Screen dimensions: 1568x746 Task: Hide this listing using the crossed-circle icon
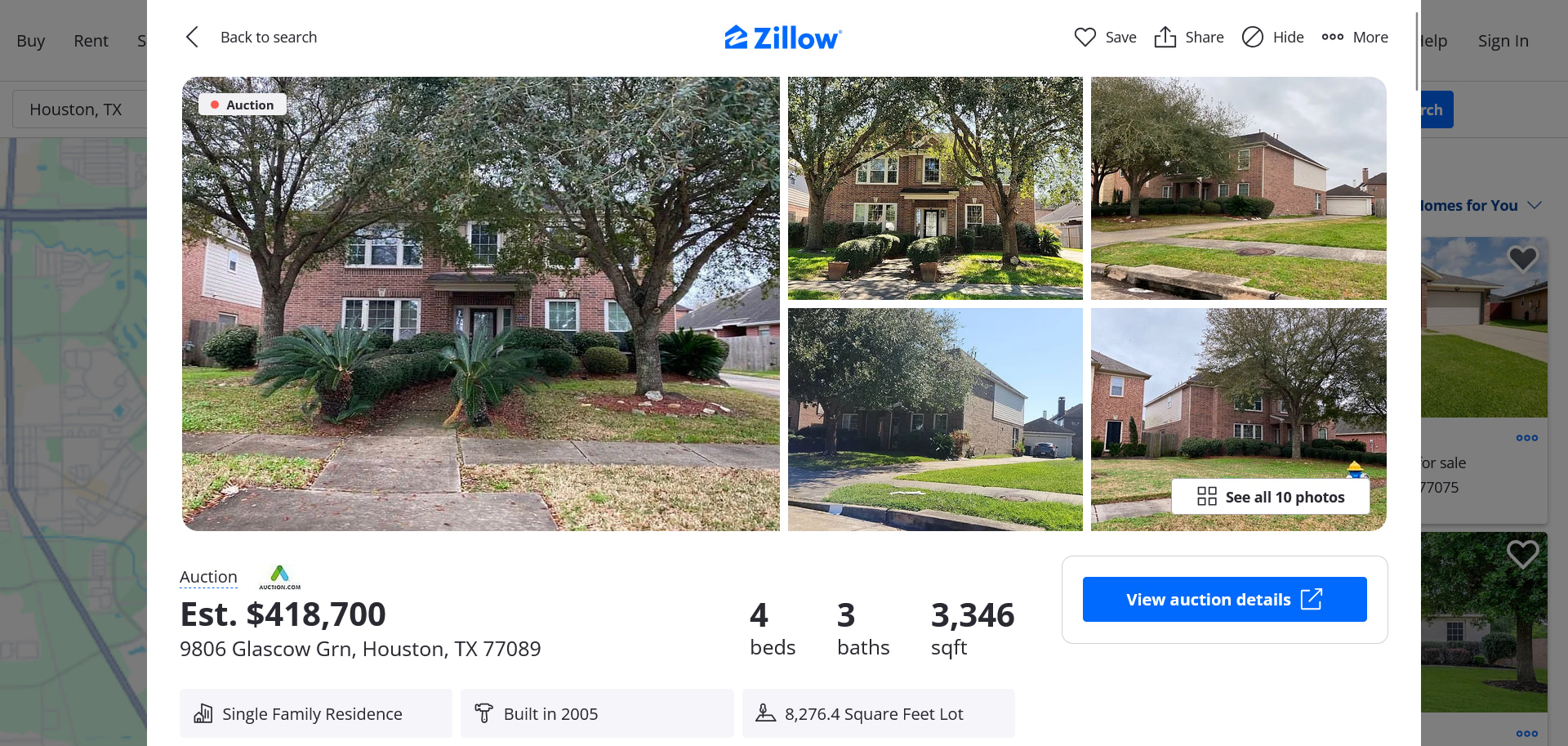click(x=1252, y=37)
